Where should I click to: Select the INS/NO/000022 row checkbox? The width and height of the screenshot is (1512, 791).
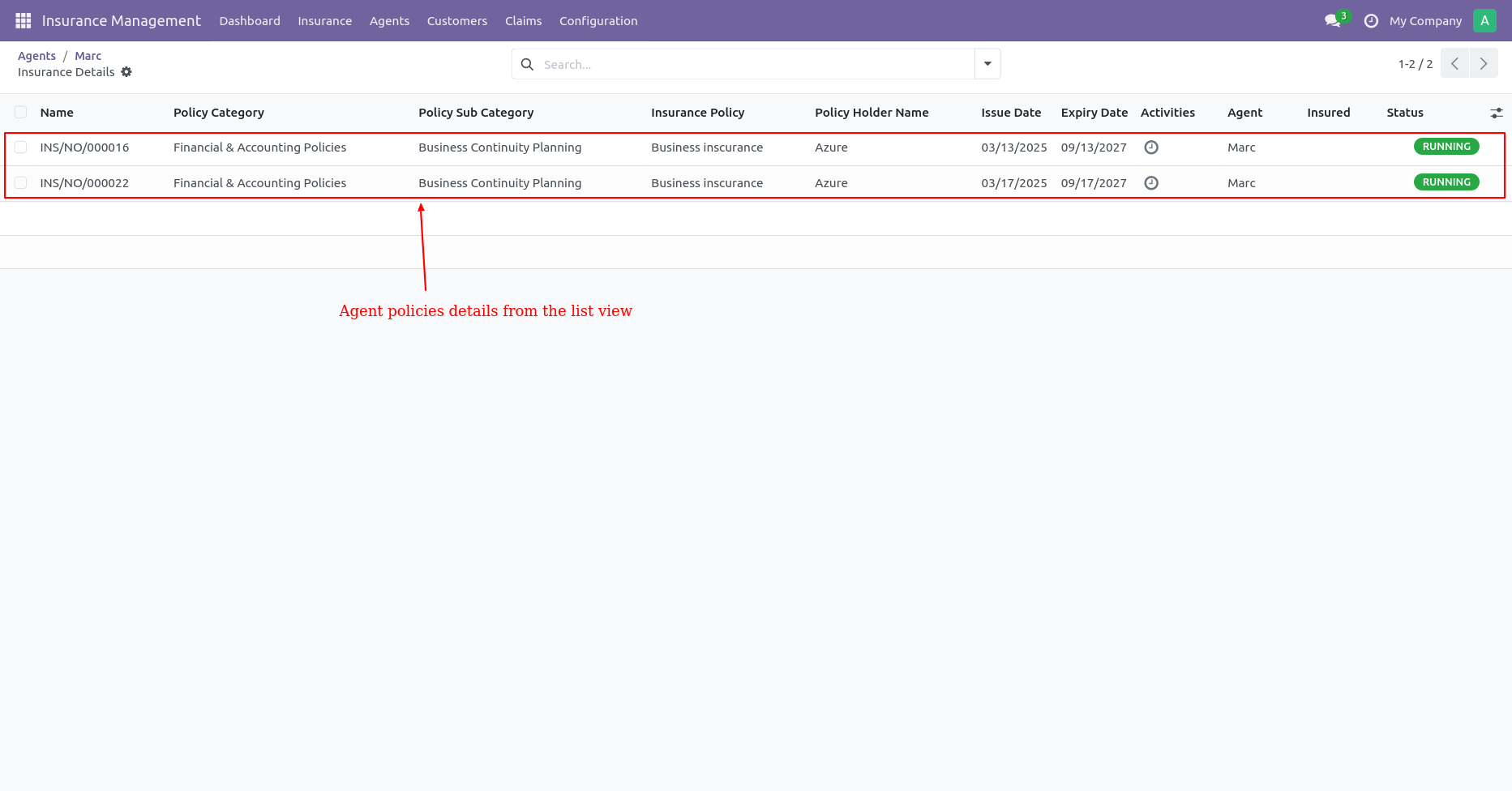(21, 183)
